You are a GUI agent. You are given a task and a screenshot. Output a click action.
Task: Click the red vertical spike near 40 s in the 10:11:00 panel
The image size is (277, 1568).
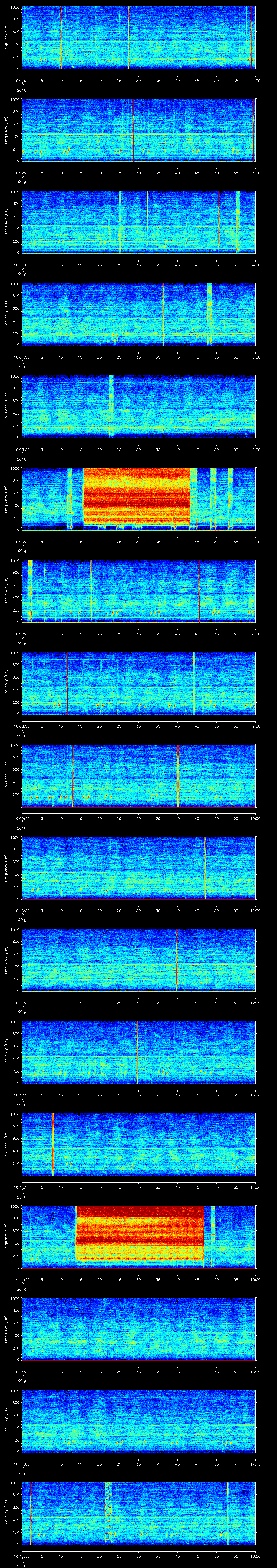point(177,960)
